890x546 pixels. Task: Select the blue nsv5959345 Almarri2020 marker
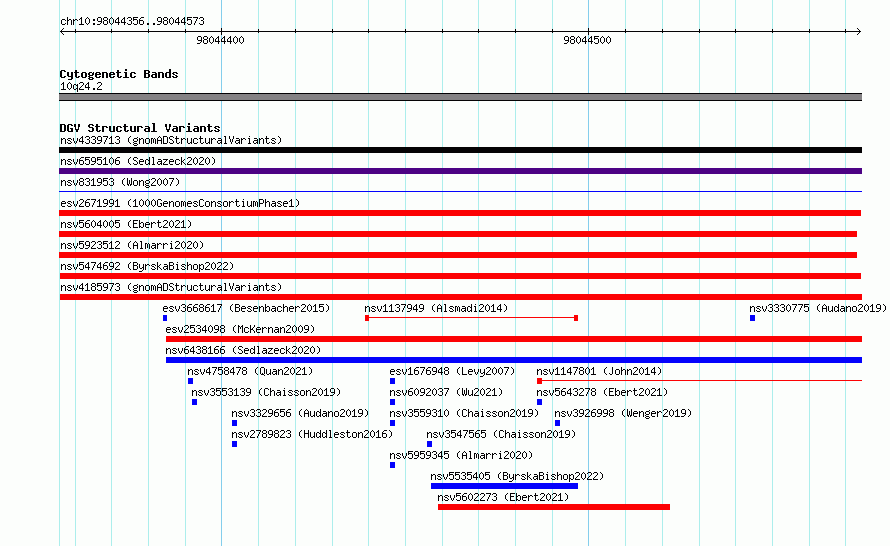click(393, 465)
